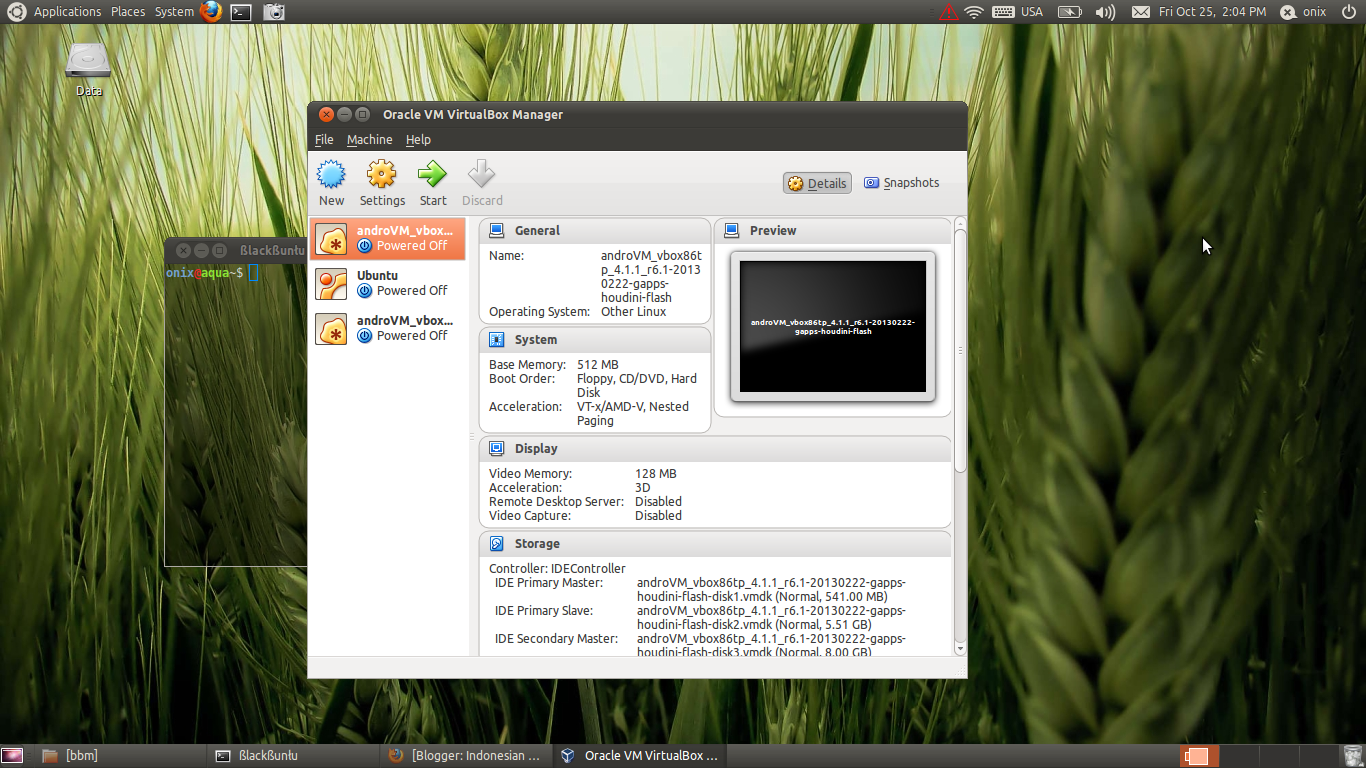Screen dimensions: 1366x768
Task: Switch to Snapshots view button
Action: click(902, 183)
